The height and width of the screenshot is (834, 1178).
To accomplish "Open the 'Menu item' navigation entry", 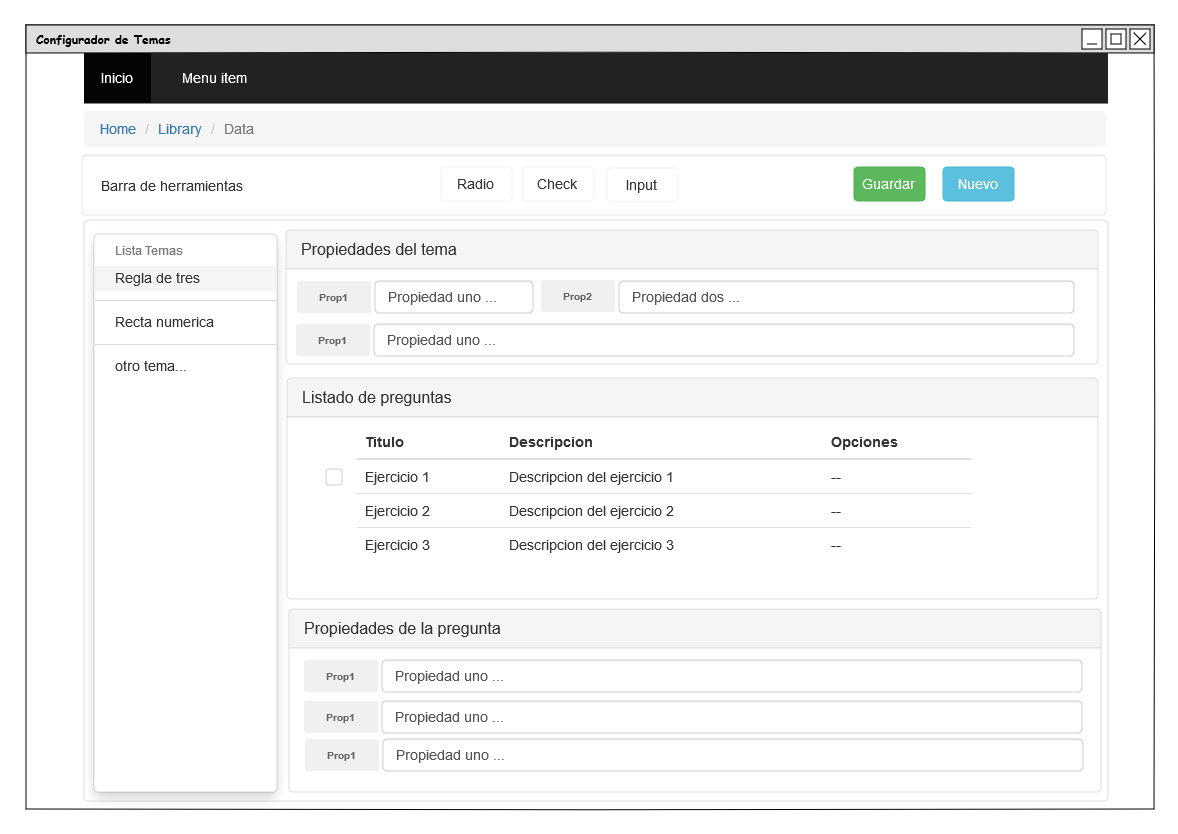I will [214, 78].
